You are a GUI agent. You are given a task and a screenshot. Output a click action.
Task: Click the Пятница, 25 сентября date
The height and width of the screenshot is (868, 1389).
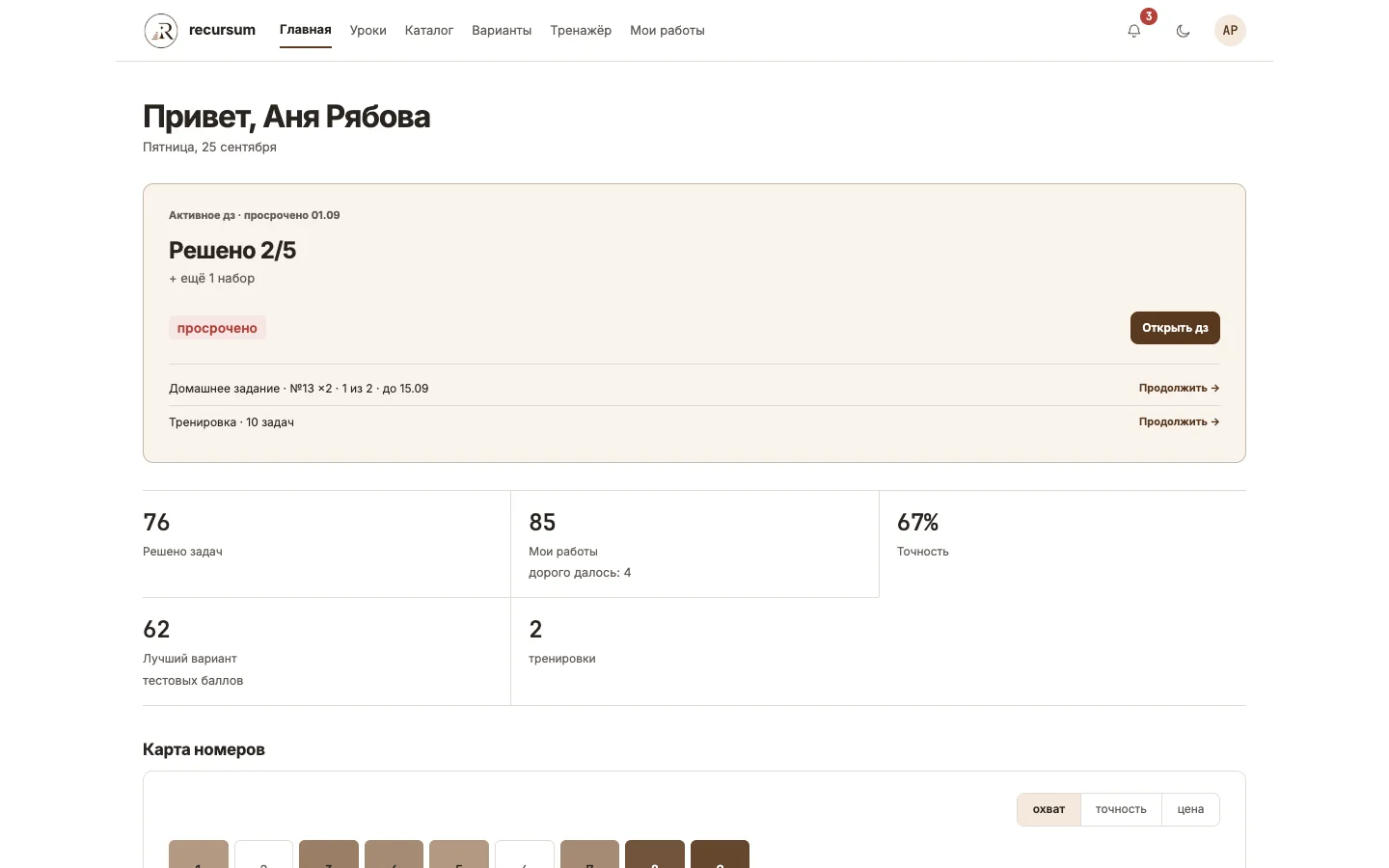point(209,148)
